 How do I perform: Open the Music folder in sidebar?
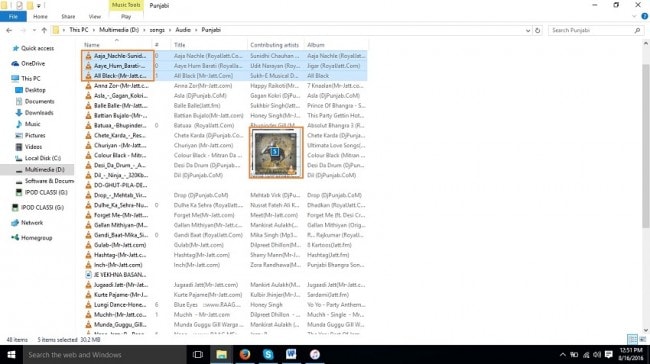[32, 124]
